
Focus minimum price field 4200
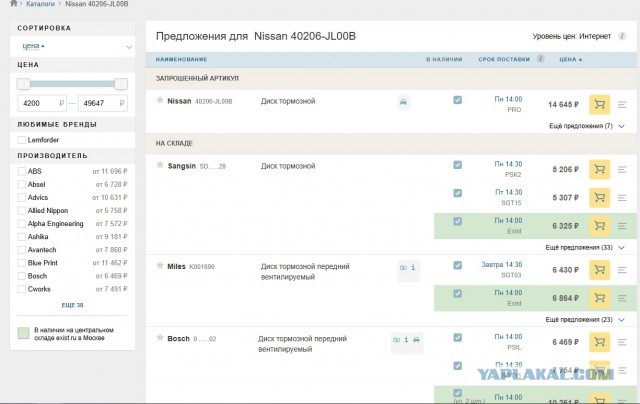tap(42, 103)
